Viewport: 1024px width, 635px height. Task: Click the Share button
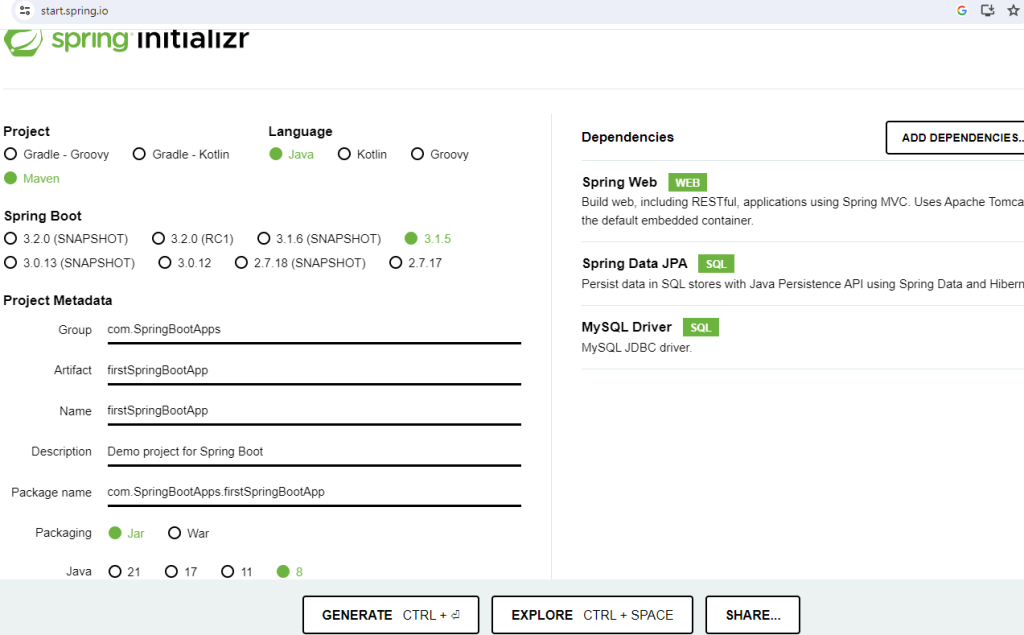click(753, 615)
